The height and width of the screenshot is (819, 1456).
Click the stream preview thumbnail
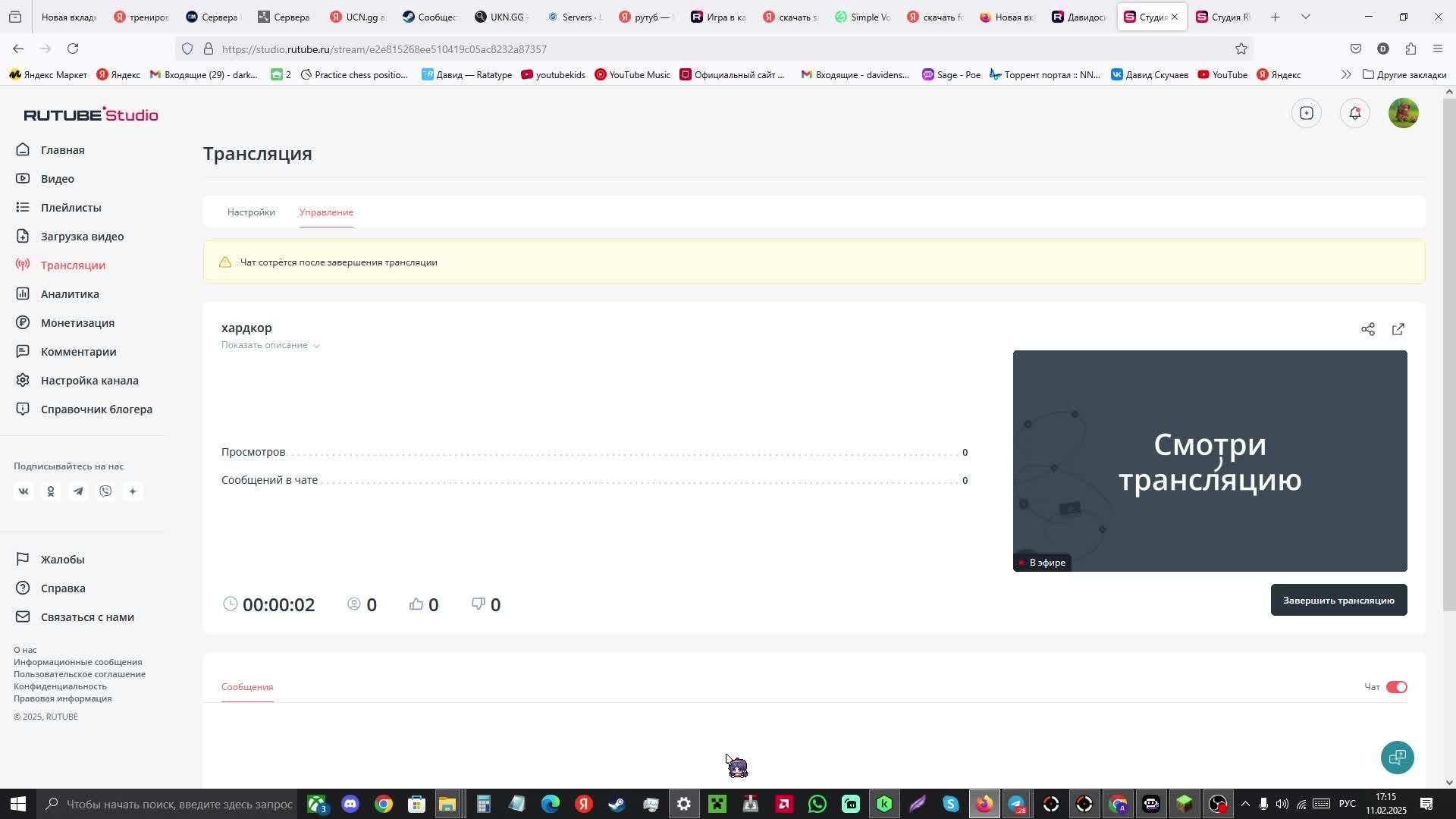(1210, 460)
